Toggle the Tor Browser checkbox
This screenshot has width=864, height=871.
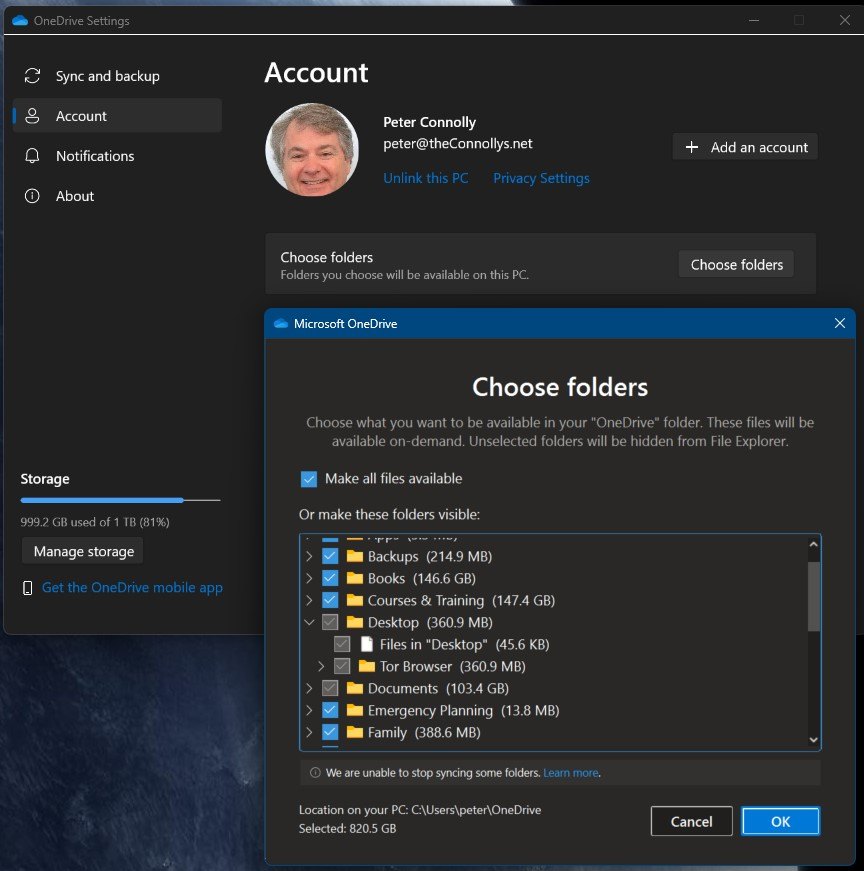(x=342, y=666)
